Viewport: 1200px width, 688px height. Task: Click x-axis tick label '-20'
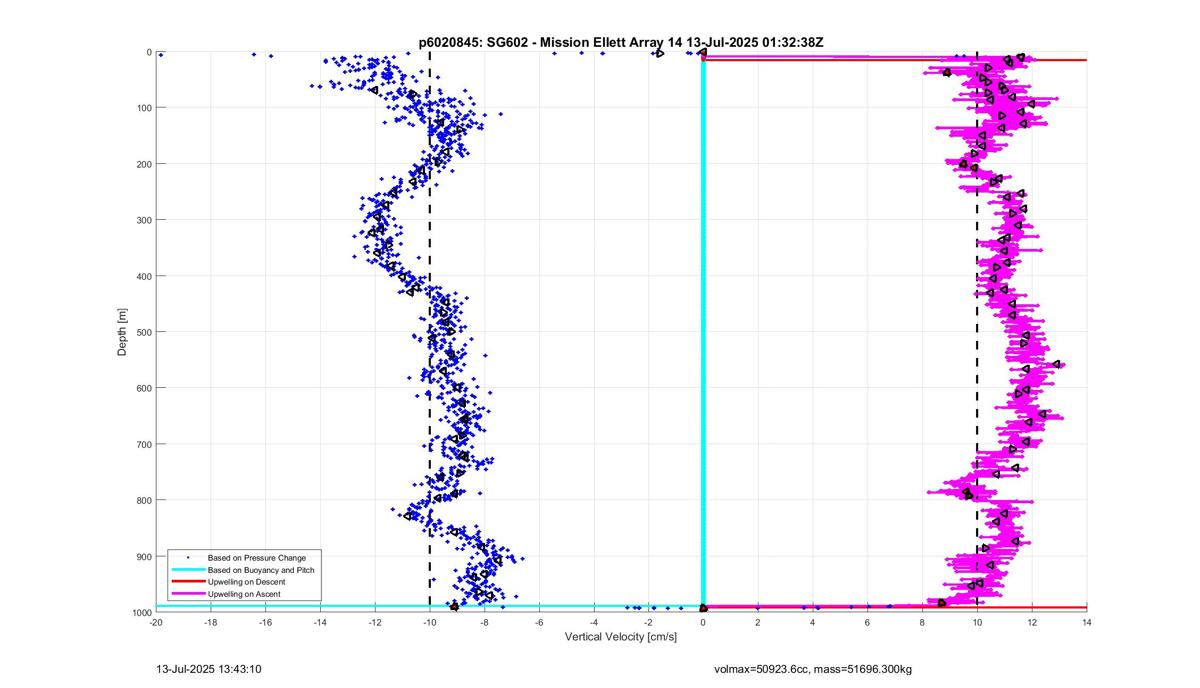pyautogui.click(x=156, y=622)
